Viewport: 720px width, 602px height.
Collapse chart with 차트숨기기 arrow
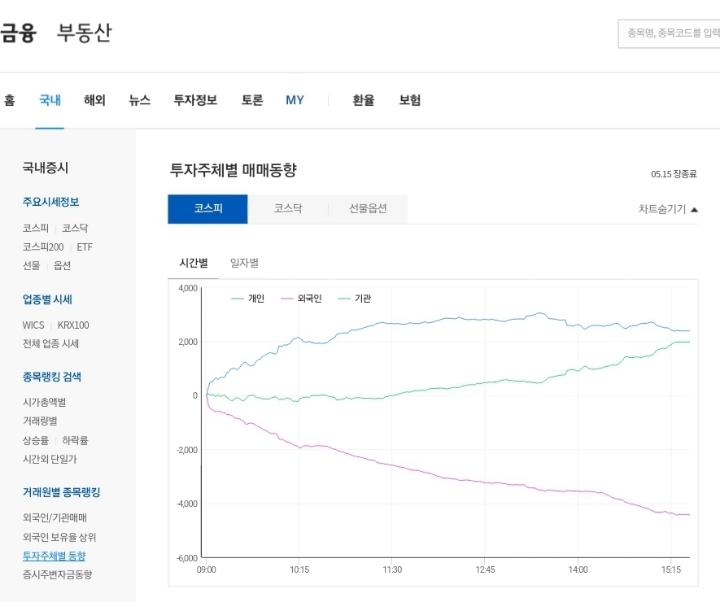[668, 209]
